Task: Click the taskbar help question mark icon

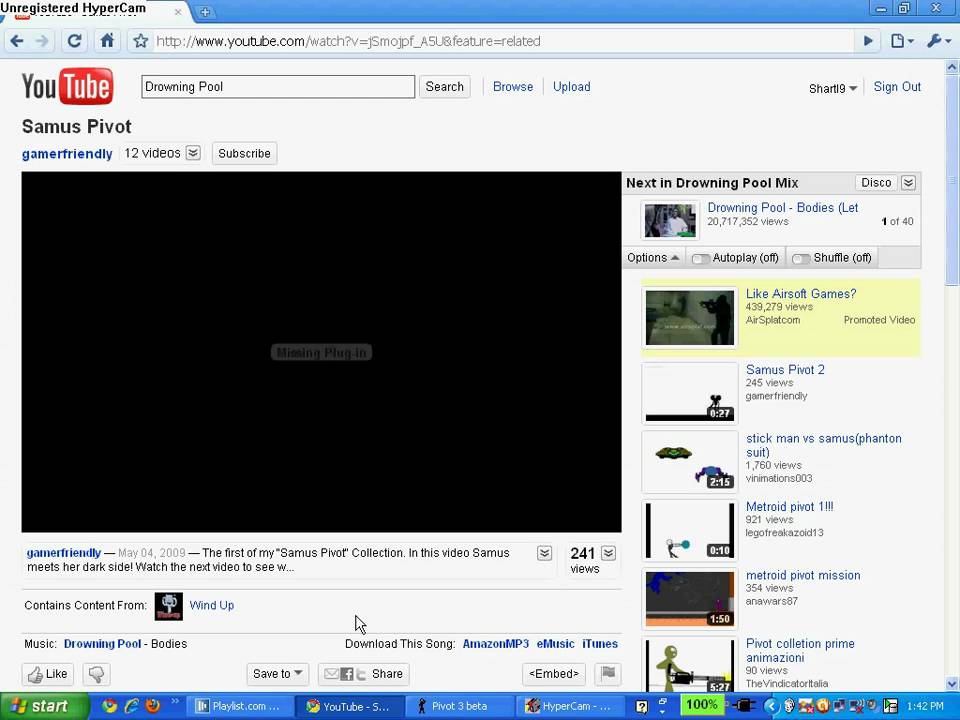Action: [641, 707]
